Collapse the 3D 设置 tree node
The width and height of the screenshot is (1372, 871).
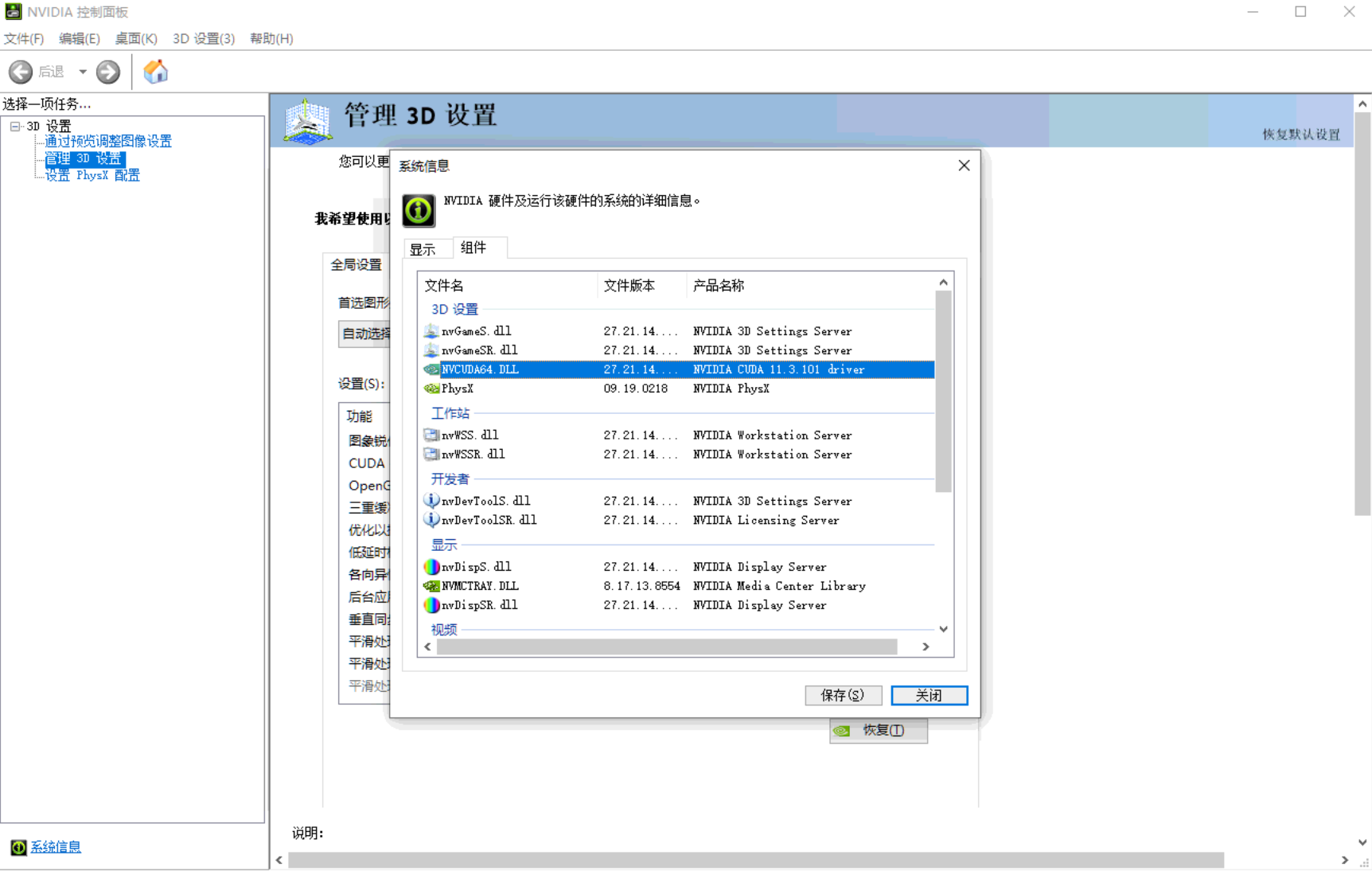(x=15, y=126)
